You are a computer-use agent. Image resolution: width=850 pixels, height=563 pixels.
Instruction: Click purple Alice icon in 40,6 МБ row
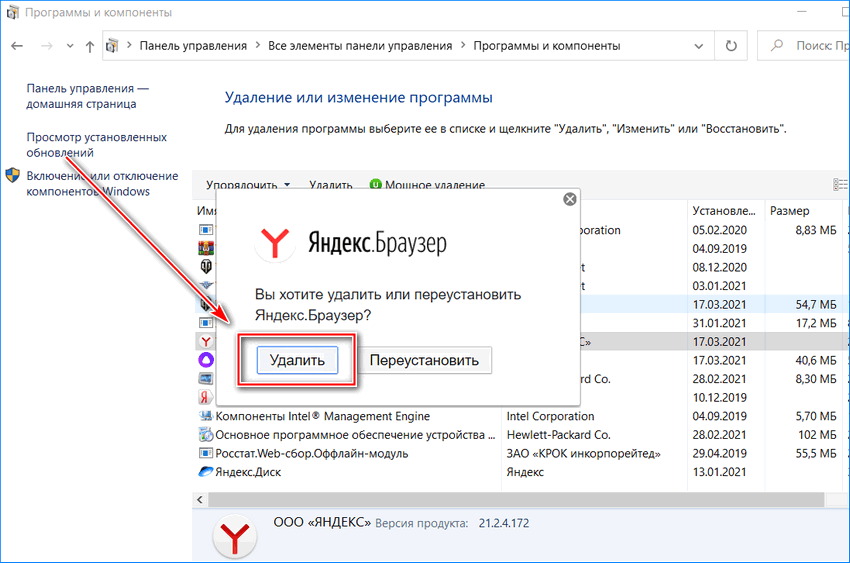pos(206,360)
